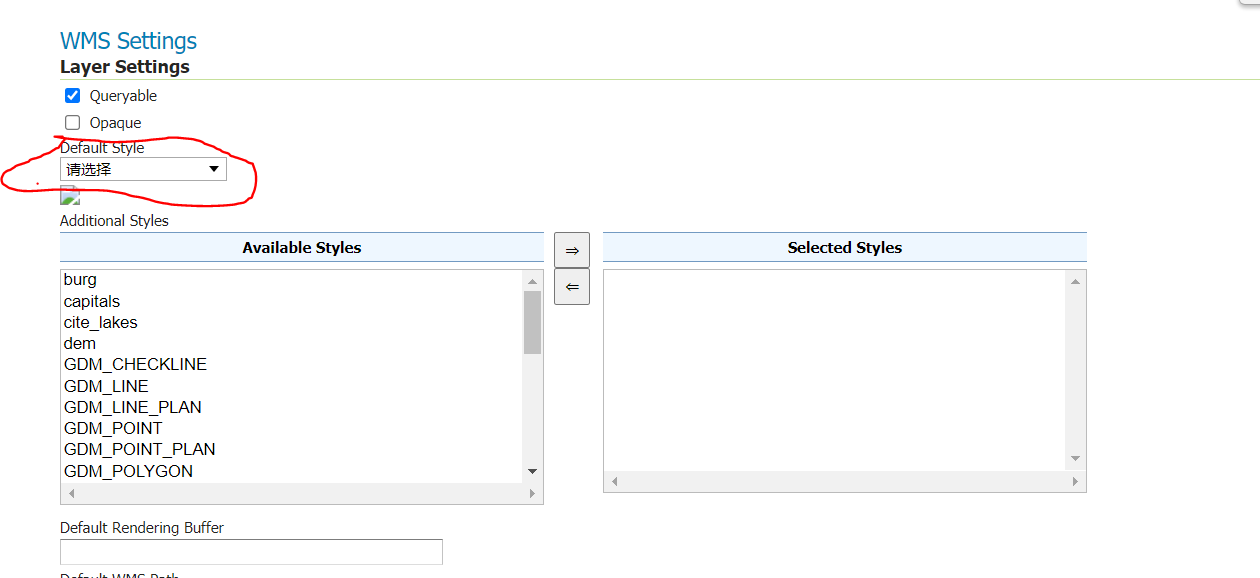Click left arrow of Selected Styles horizontal scrollbar
The width and height of the screenshot is (1260, 578).
[615, 482]
